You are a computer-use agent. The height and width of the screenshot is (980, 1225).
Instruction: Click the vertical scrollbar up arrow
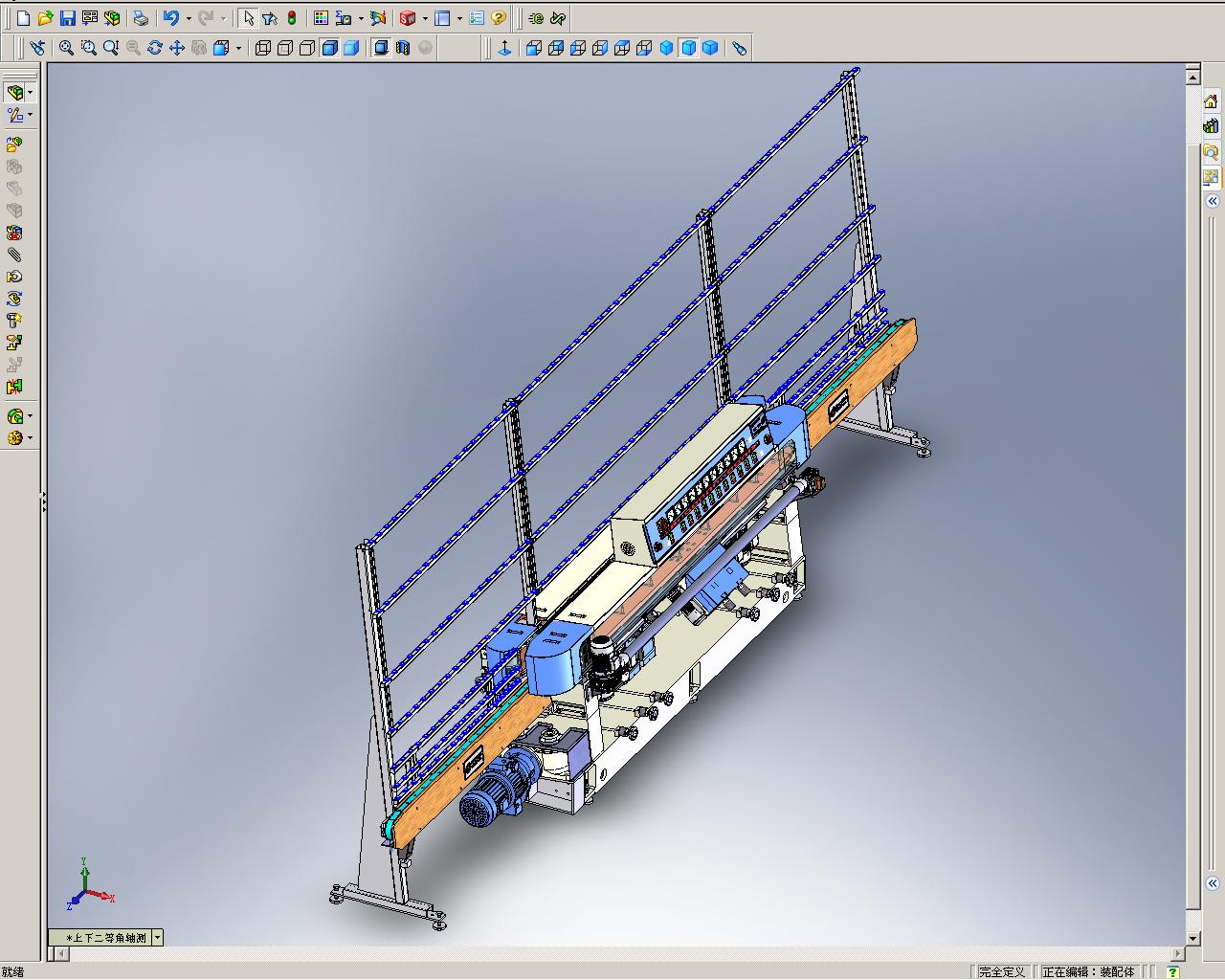tap(1193, 77)
